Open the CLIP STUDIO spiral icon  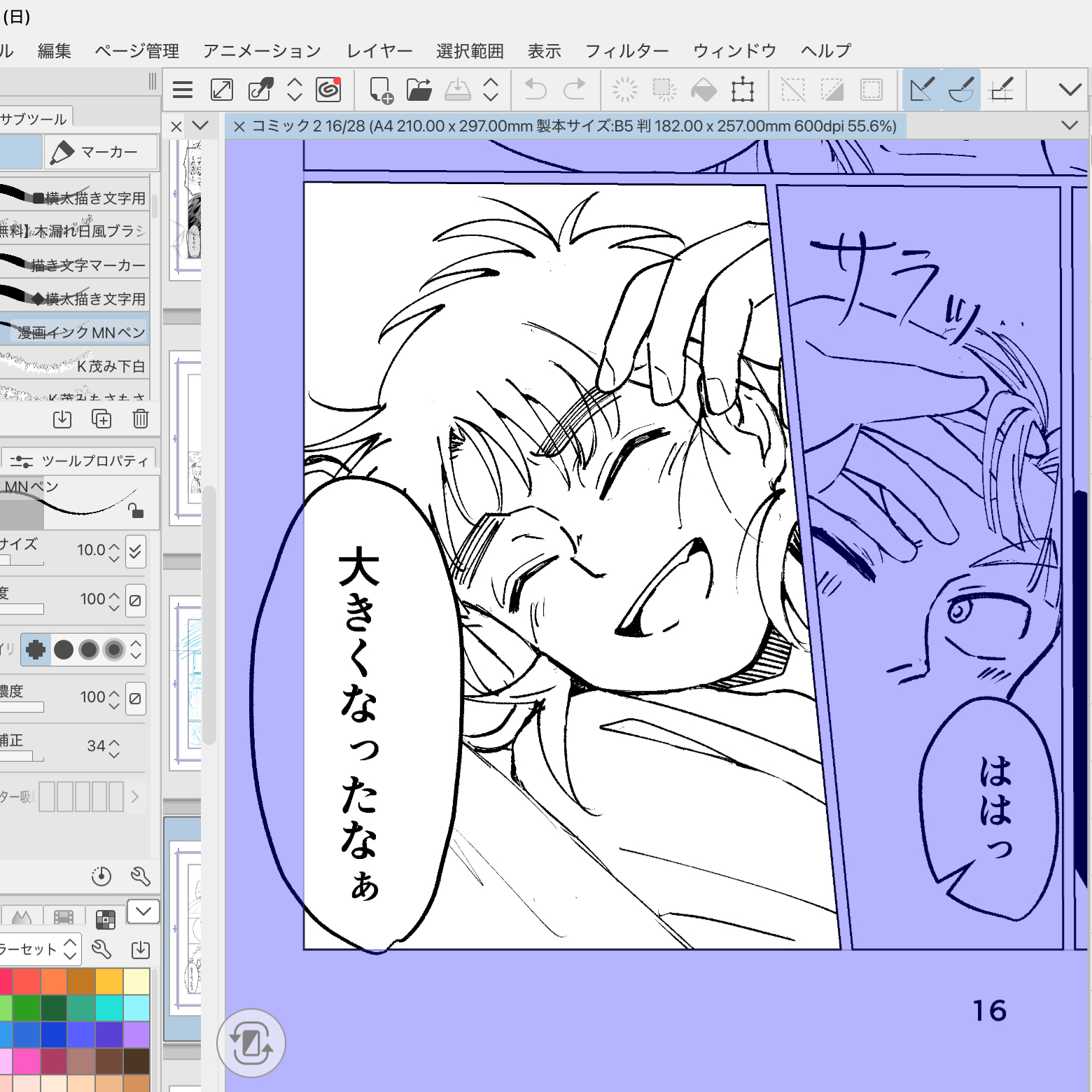[x=328, y=90]
